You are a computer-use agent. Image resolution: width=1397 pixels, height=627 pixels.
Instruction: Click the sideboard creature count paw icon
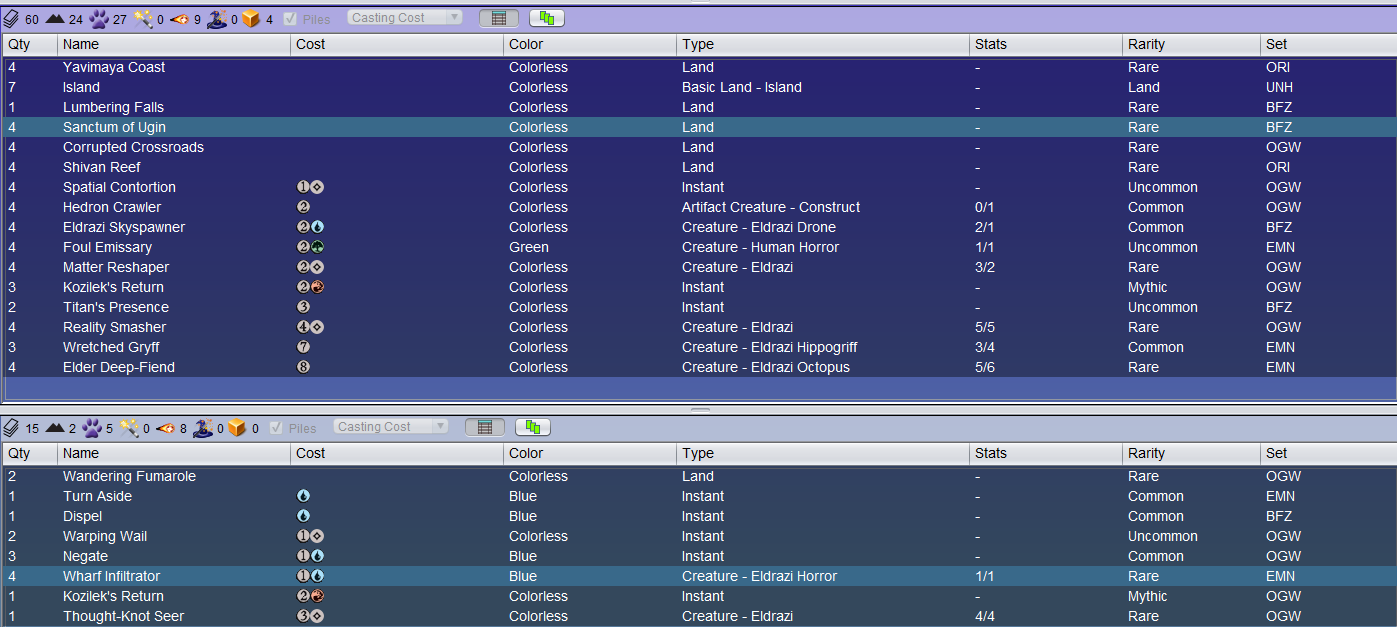coord(92,427)
